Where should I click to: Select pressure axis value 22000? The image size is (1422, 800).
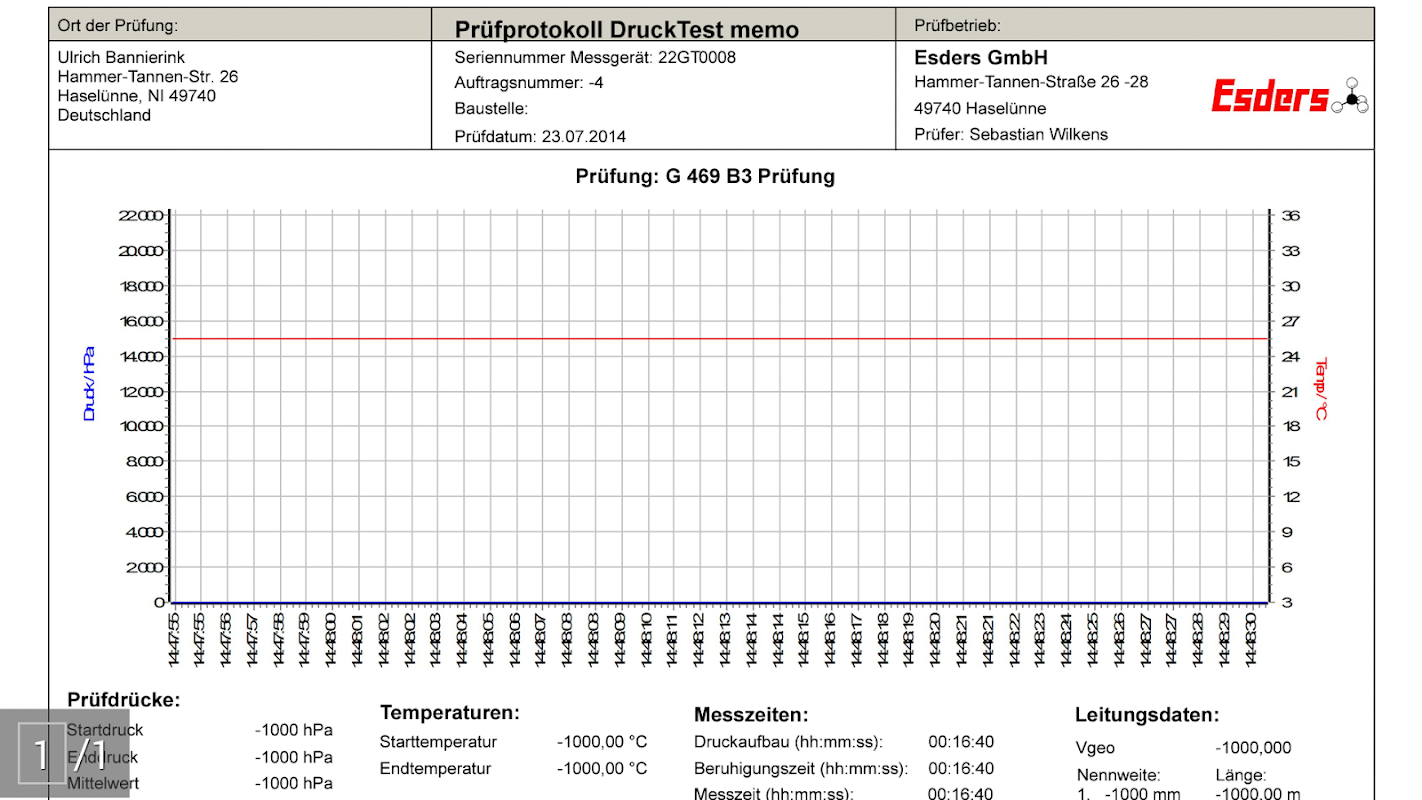[140, 216]
